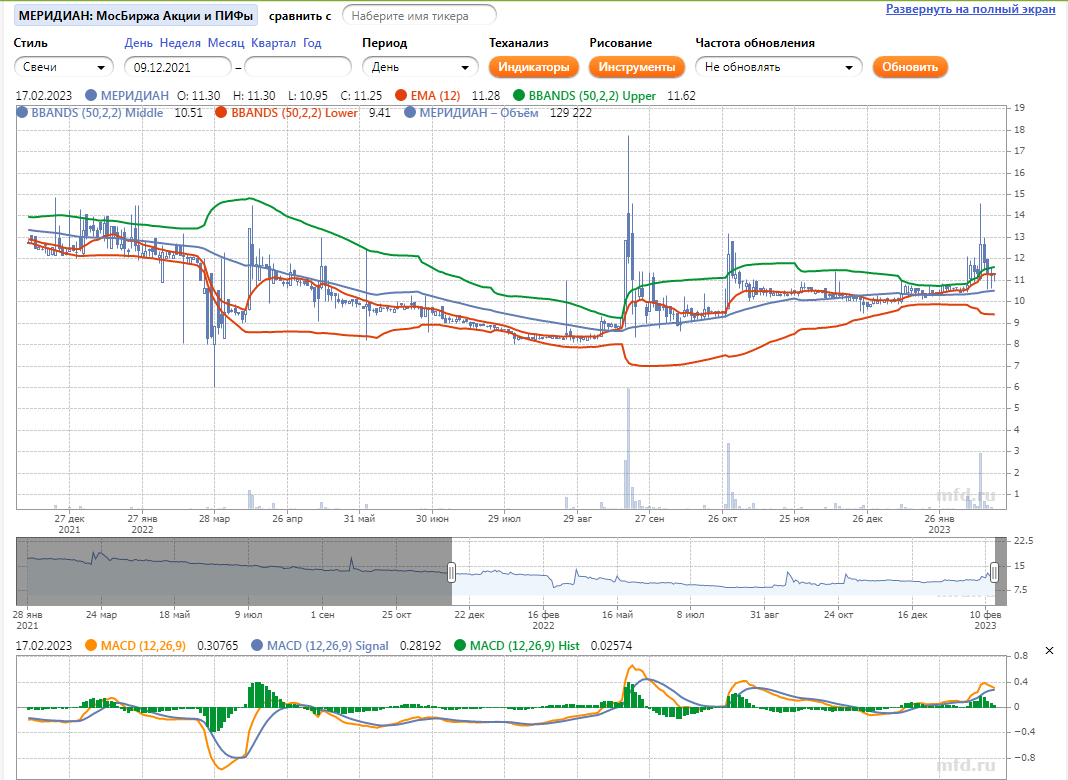1068x780 pixels.
Task: Open the Индикаторы panel
Action: click(535, 67)
